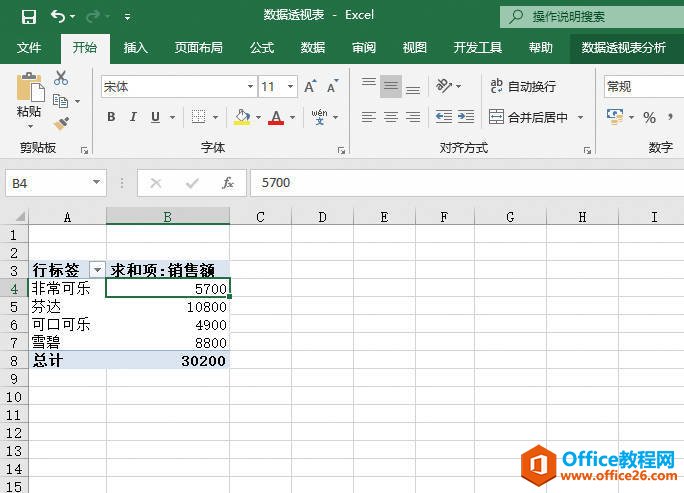This screenshot has width=684, height=493.
Task: Click the 自动换行 wrap text button
Action: [x=523, y=86]
